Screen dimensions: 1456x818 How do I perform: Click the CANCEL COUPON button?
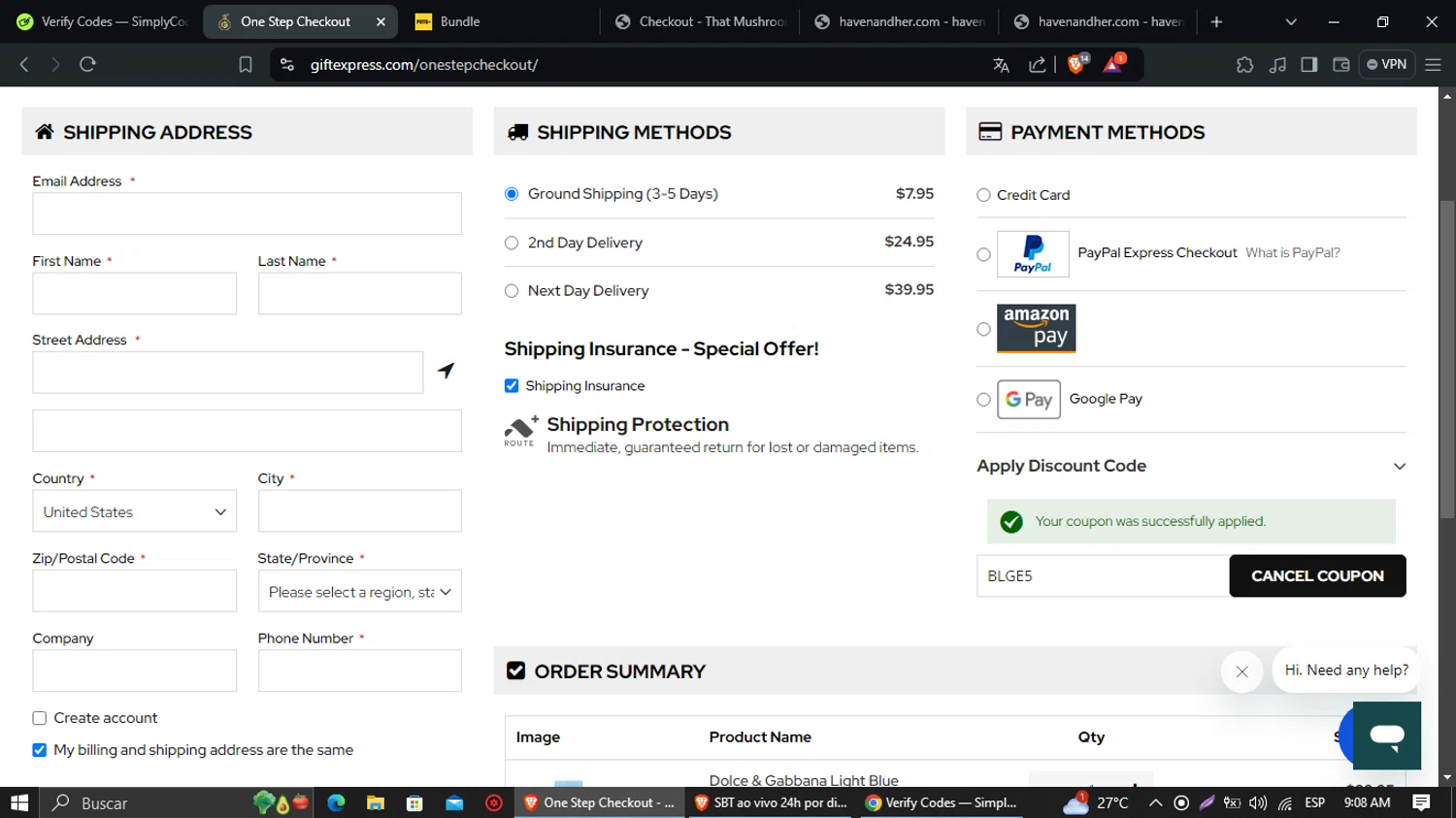click(x=1316, y=575)
